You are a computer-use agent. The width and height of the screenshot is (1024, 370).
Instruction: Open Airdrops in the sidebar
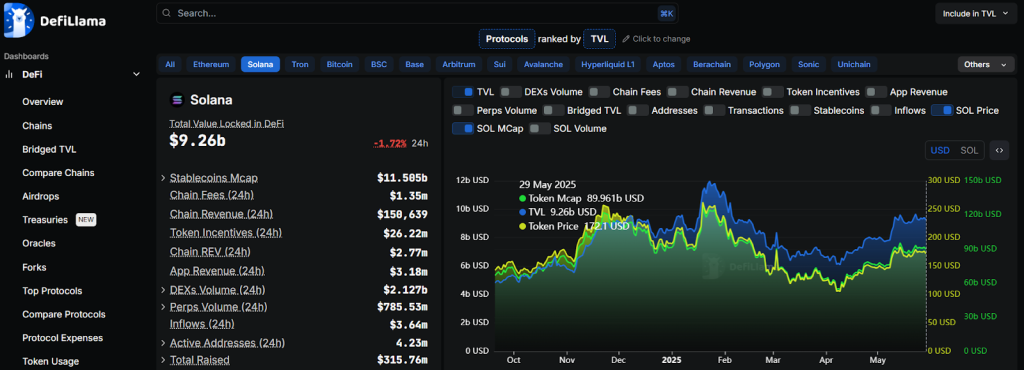tap(40, 196)
